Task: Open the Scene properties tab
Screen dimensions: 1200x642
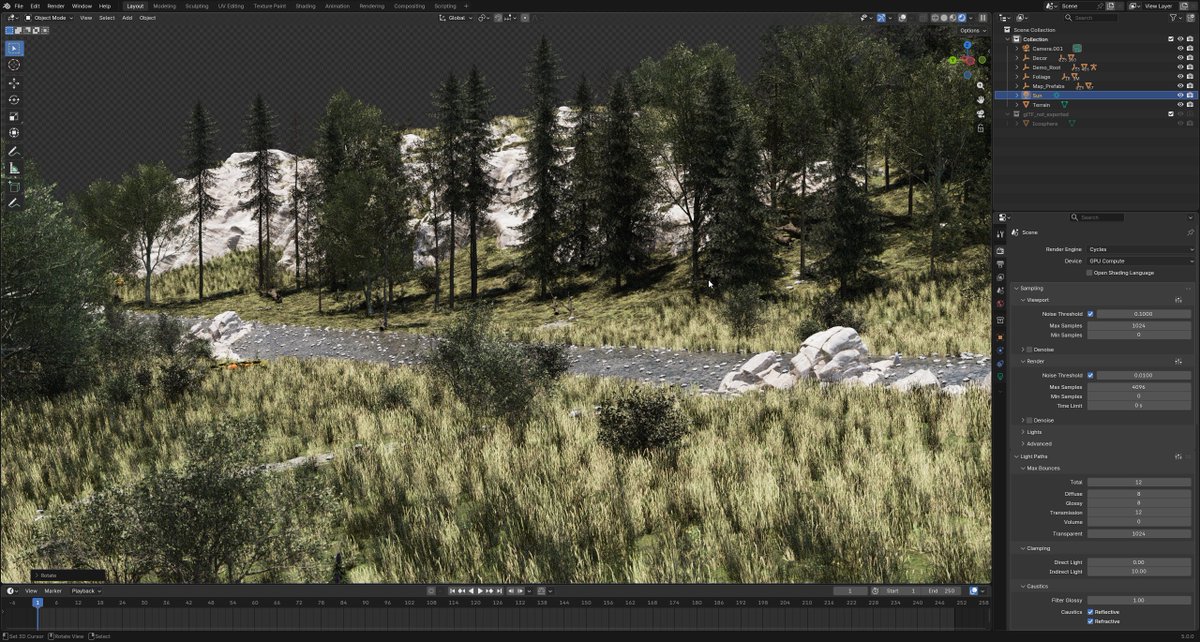Action: pos(1000,290)
